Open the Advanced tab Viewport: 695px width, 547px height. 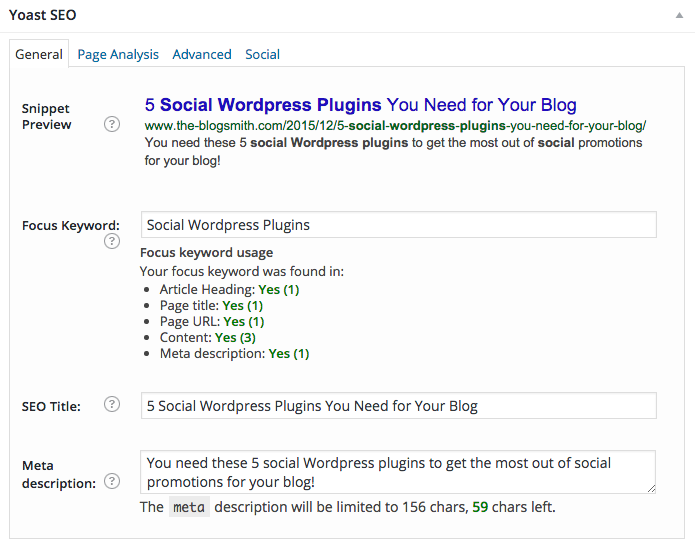pyautogui.click(x=202, y=55)
